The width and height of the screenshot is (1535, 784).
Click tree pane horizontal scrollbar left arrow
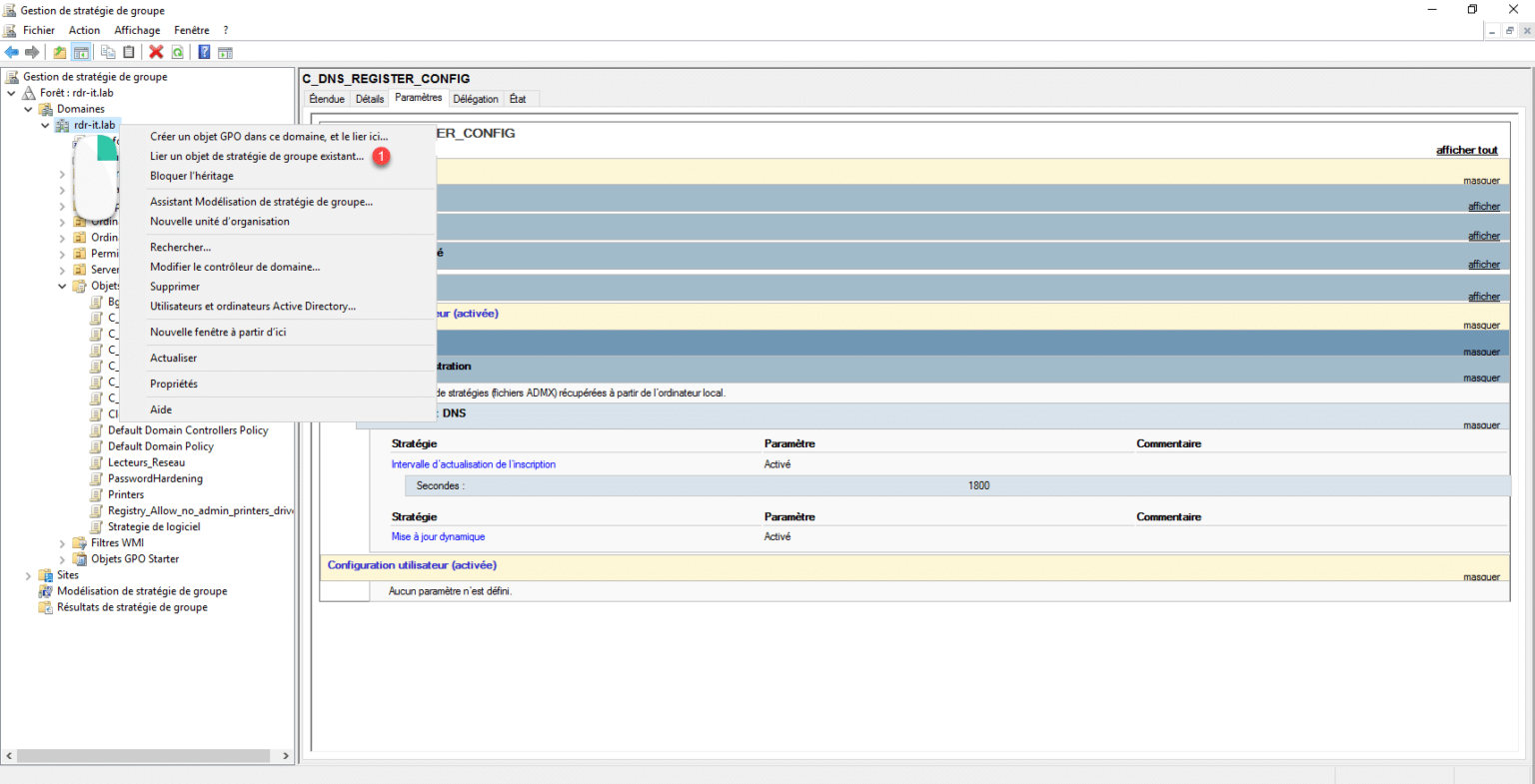click(x=9, y=756)
